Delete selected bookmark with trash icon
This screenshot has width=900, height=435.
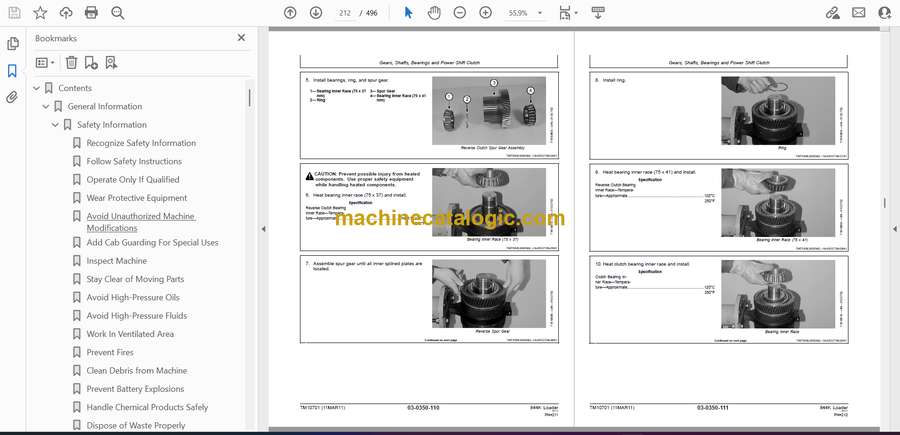pos(71,62)
